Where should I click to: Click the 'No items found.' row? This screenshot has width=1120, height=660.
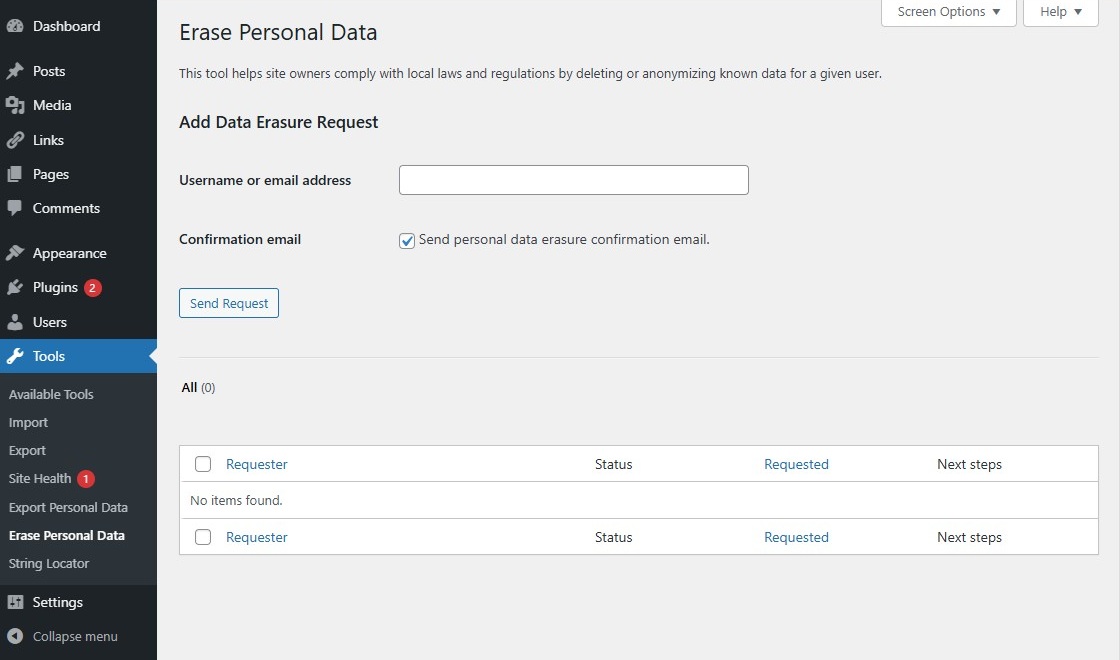click(x=639, y=501)
